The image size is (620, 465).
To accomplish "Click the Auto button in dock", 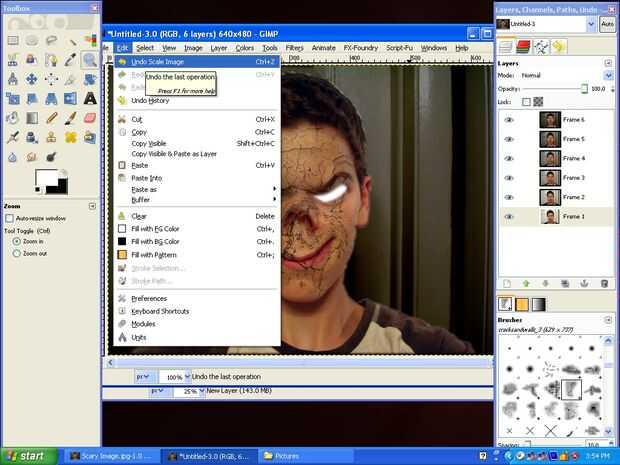I will [607, 24].
